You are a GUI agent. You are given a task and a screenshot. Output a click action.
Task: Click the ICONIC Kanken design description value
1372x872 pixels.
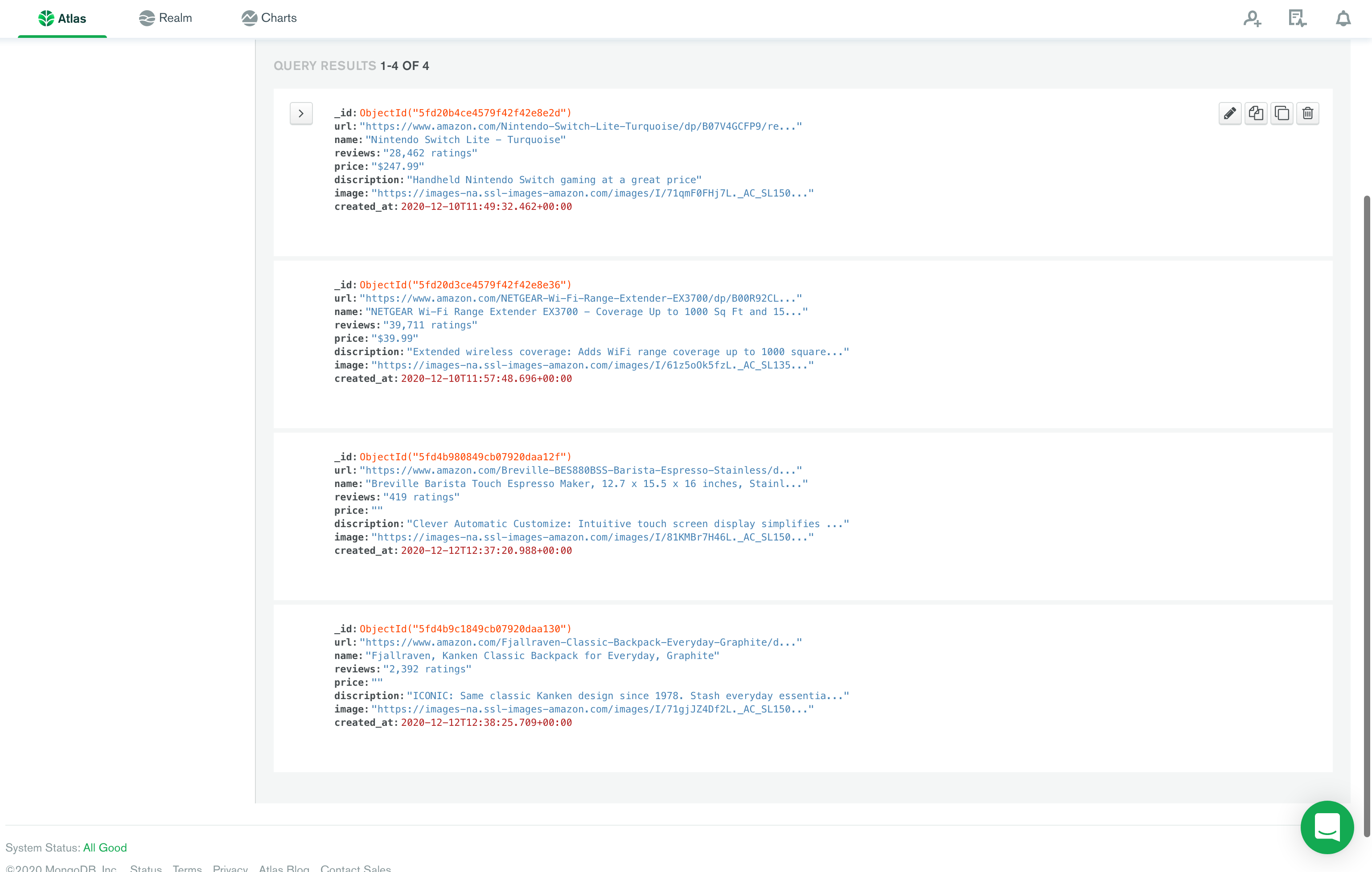coord(628,696)
